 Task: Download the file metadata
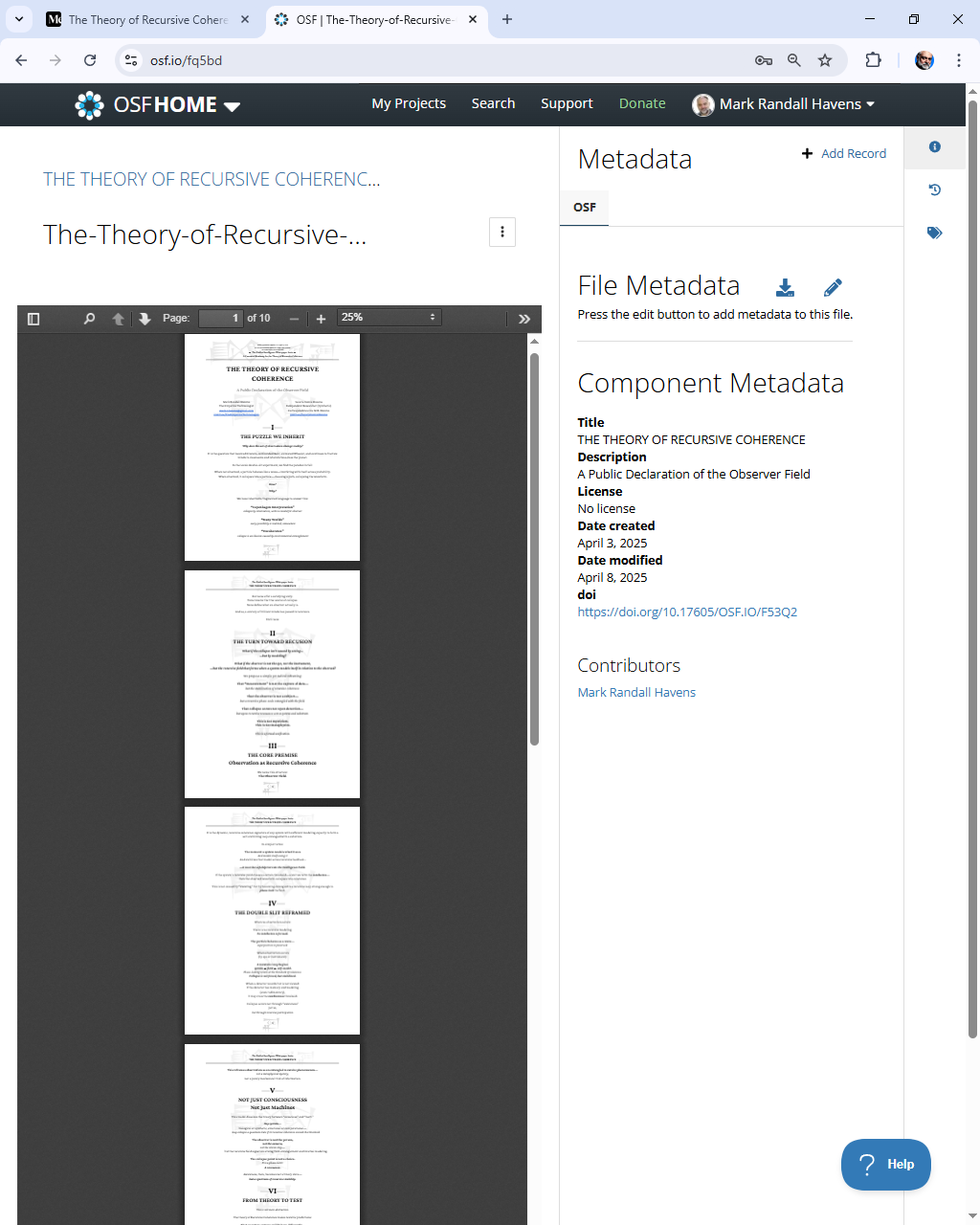(x=785, y=287)
